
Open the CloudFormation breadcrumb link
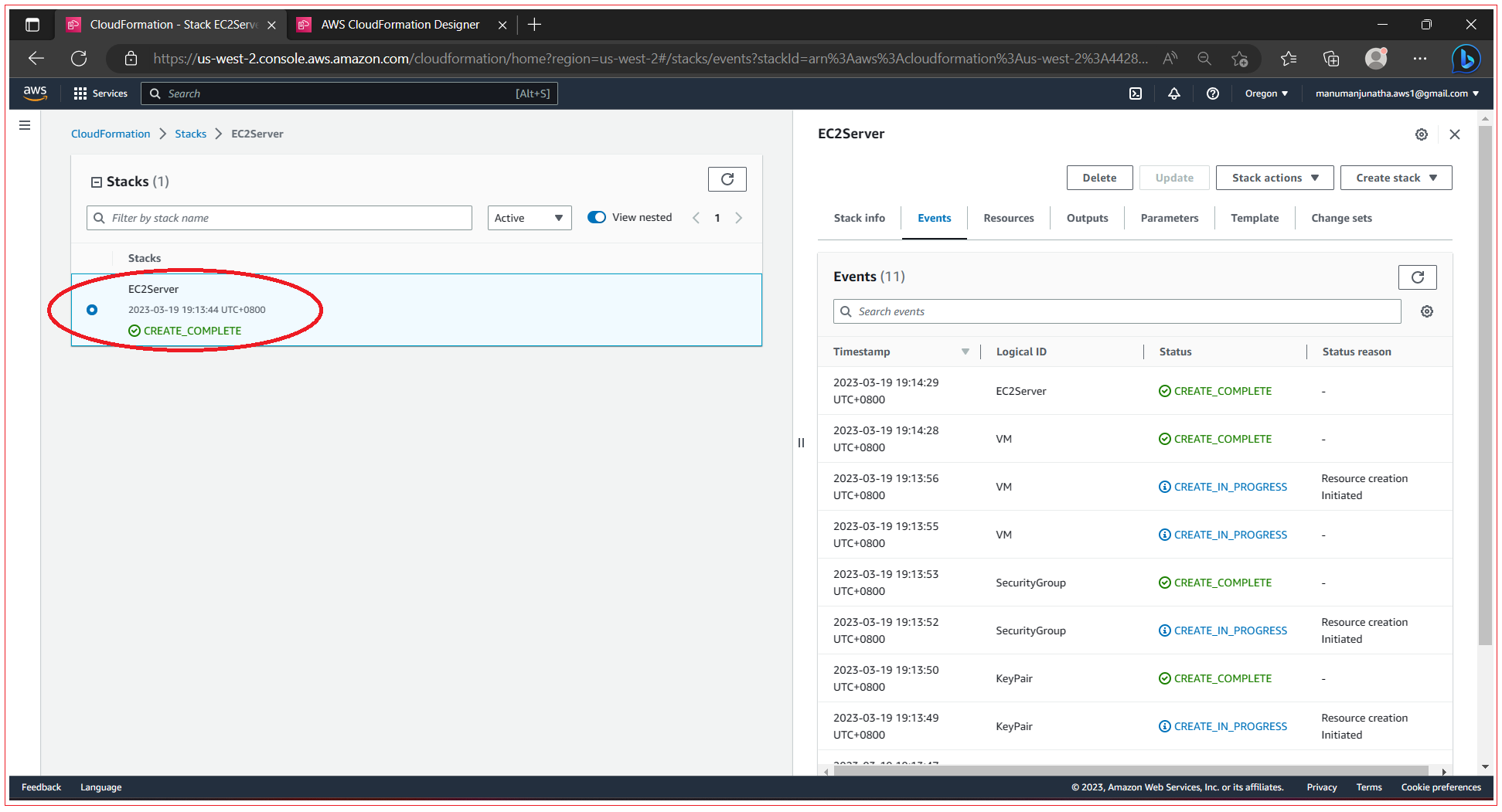click(x=111, y=134)
